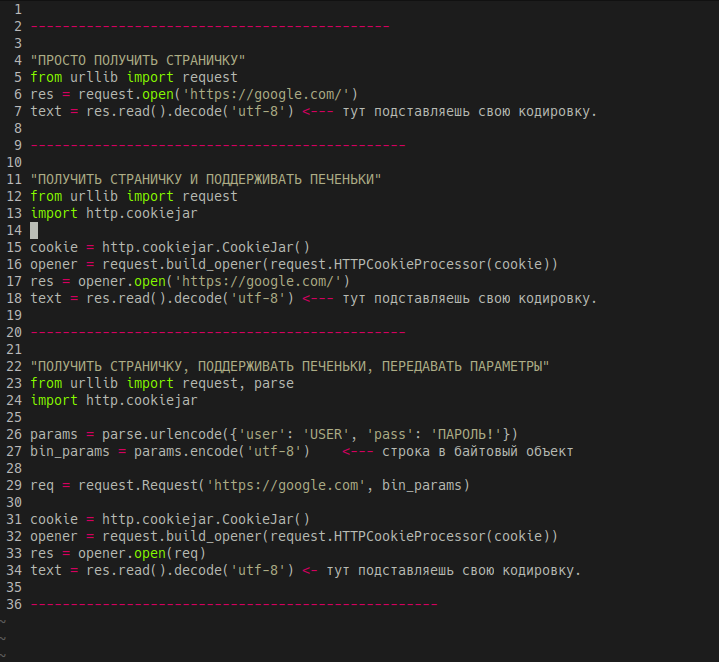Click 'parse' import on line 23
This screenshot has height=662, width=719.
274,383
